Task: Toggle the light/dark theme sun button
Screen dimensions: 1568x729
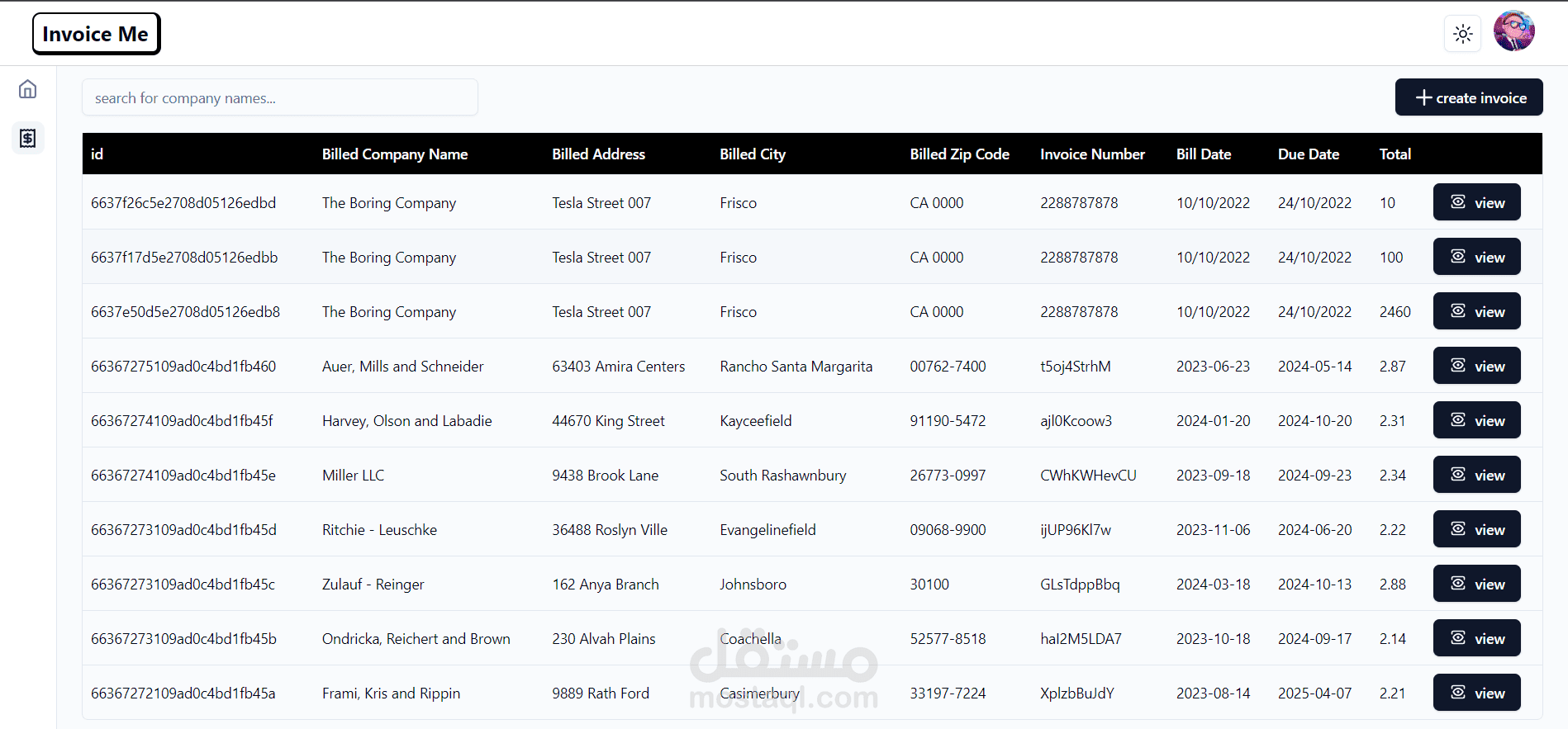Action: (1463, 34)
